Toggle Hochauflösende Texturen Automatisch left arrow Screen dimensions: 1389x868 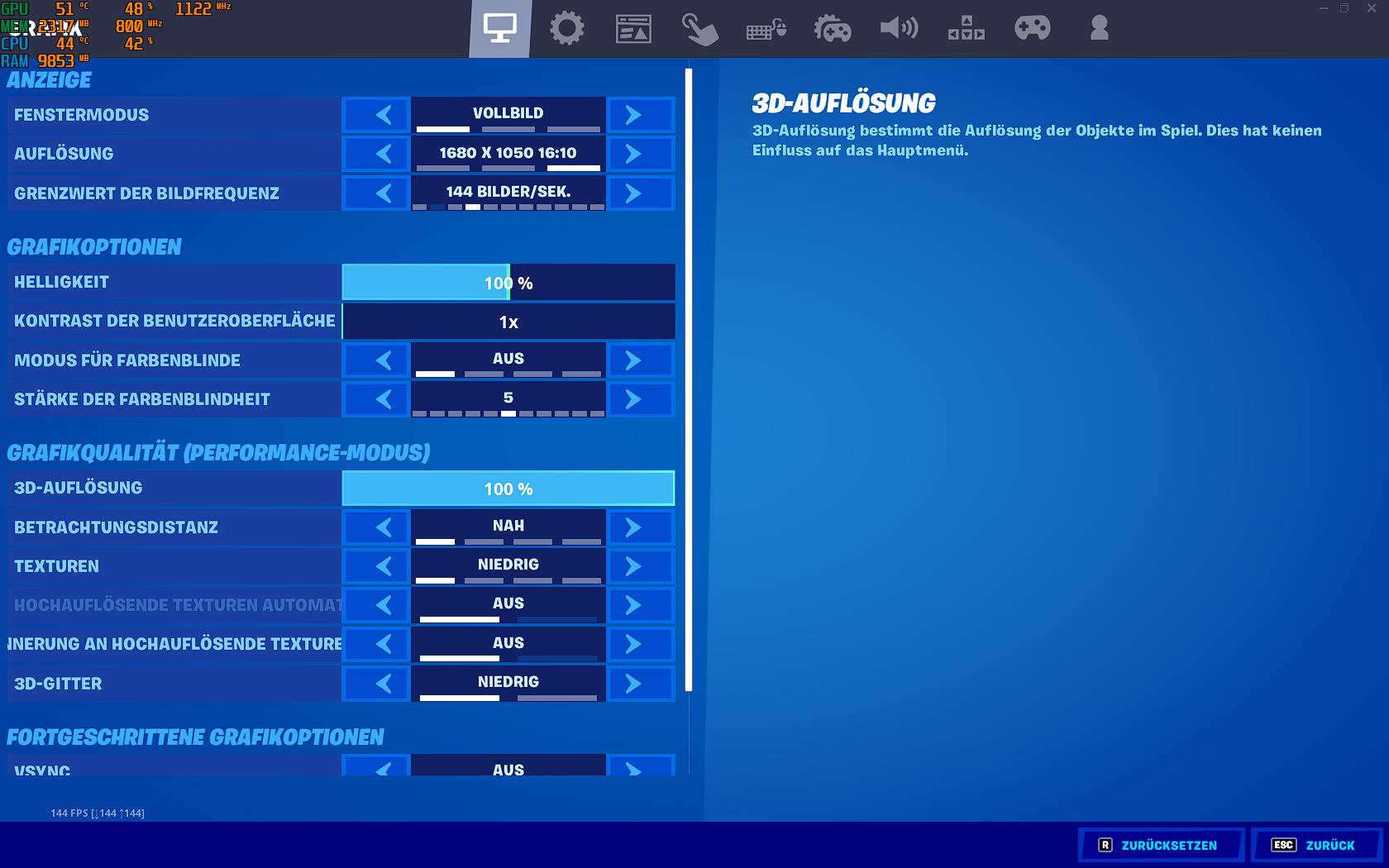376,605
